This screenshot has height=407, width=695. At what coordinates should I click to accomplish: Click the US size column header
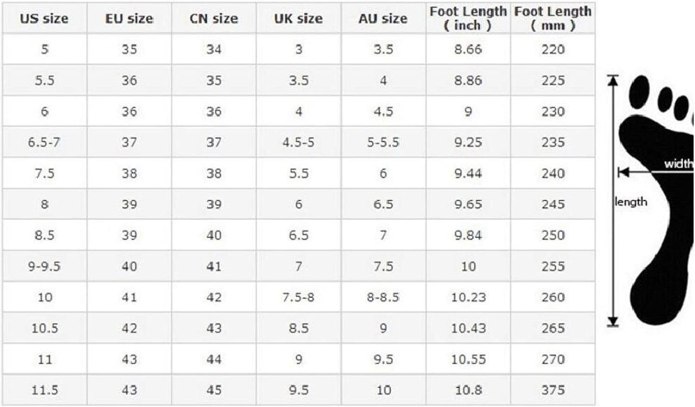point(44,18)
